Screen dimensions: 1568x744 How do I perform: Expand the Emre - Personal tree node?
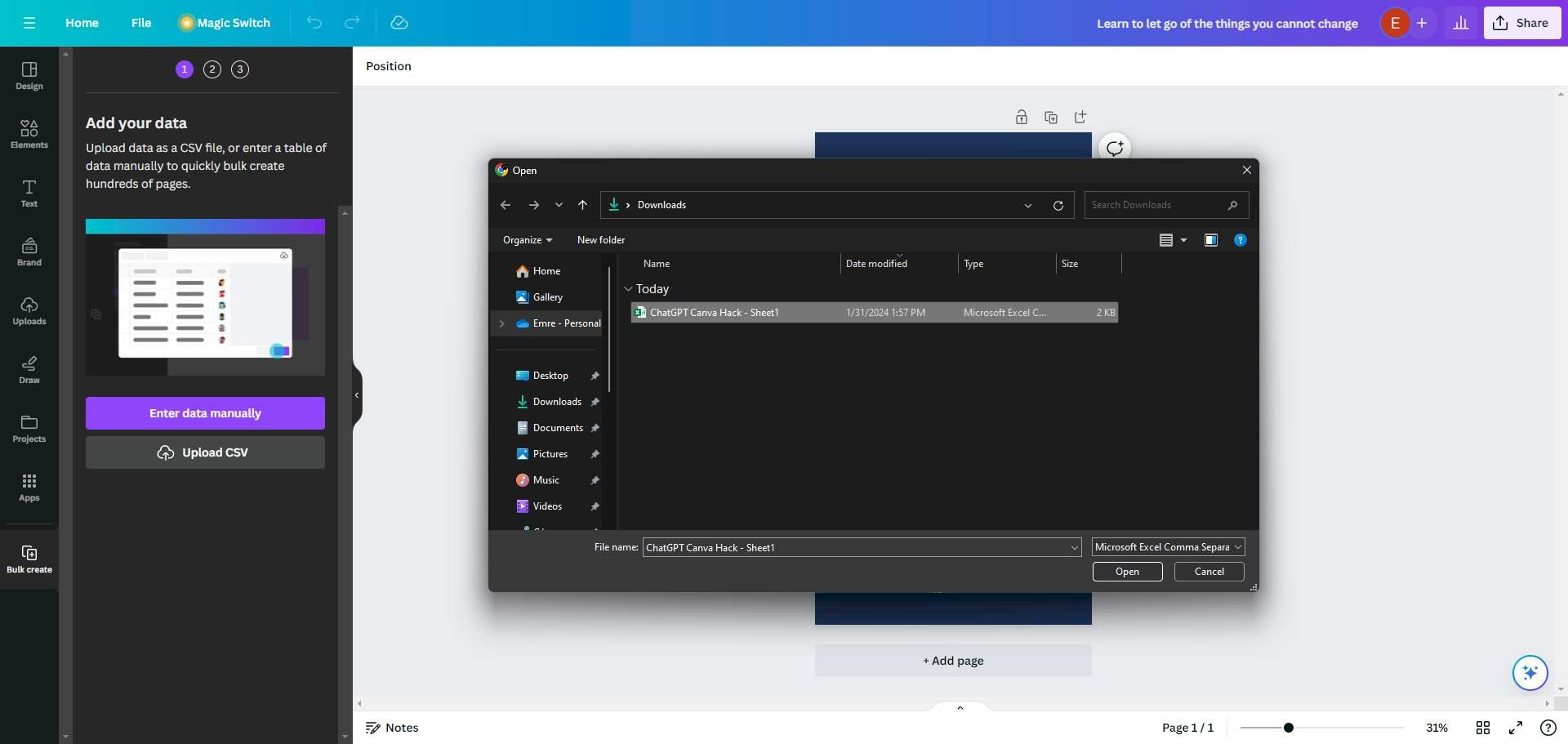point(501,323)
